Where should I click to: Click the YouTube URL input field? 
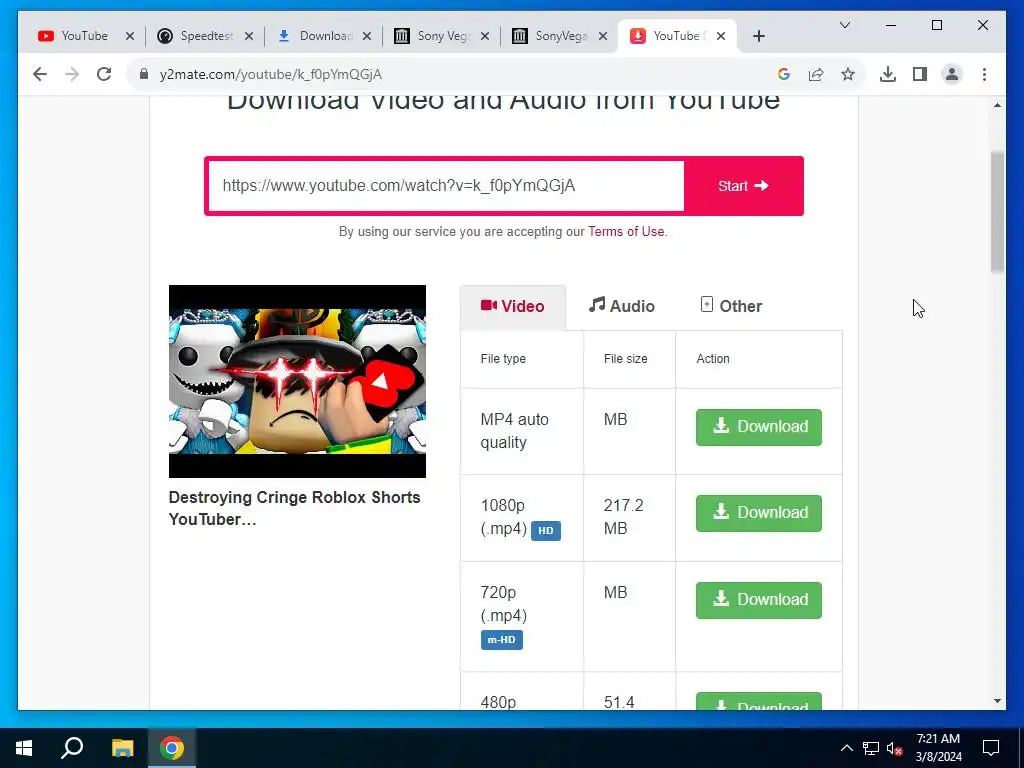tap(446, 185)
